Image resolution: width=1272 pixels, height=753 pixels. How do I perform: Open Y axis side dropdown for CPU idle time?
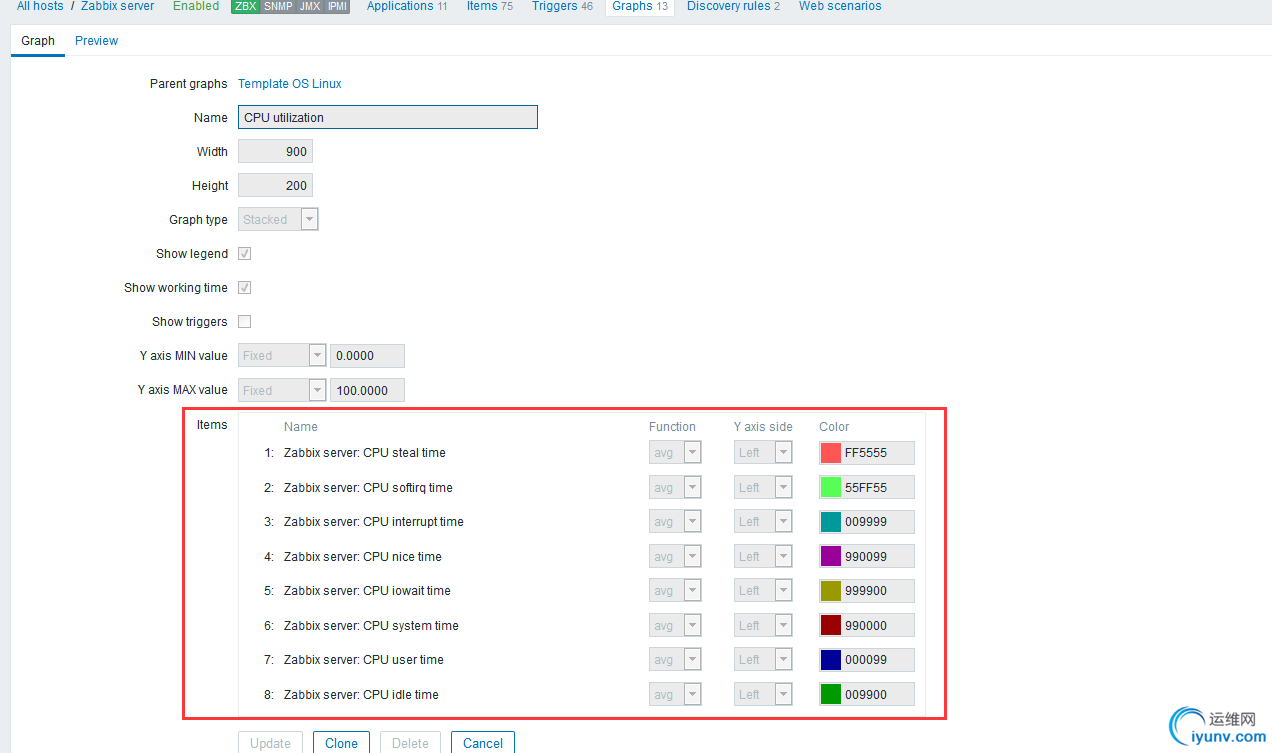[x=763, y=695]
